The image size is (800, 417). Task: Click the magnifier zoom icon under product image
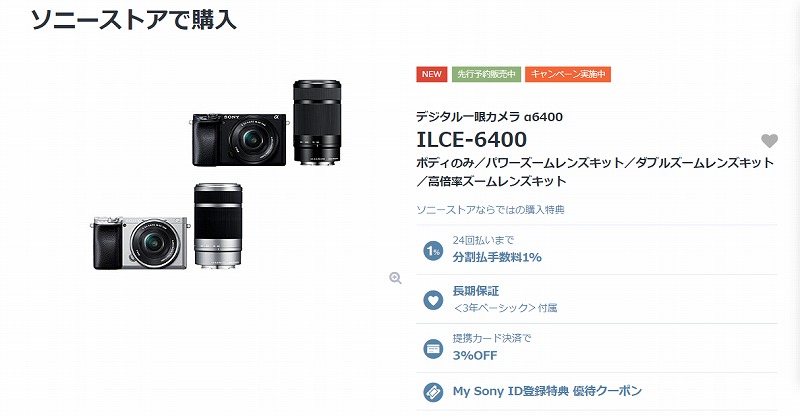(x=395, y=278)
